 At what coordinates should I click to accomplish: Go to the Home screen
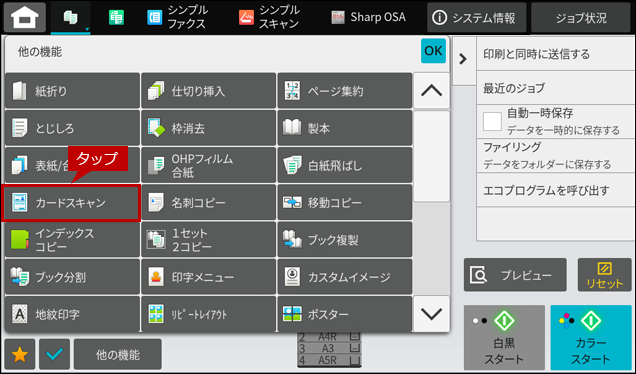click(x=25, y=17)
